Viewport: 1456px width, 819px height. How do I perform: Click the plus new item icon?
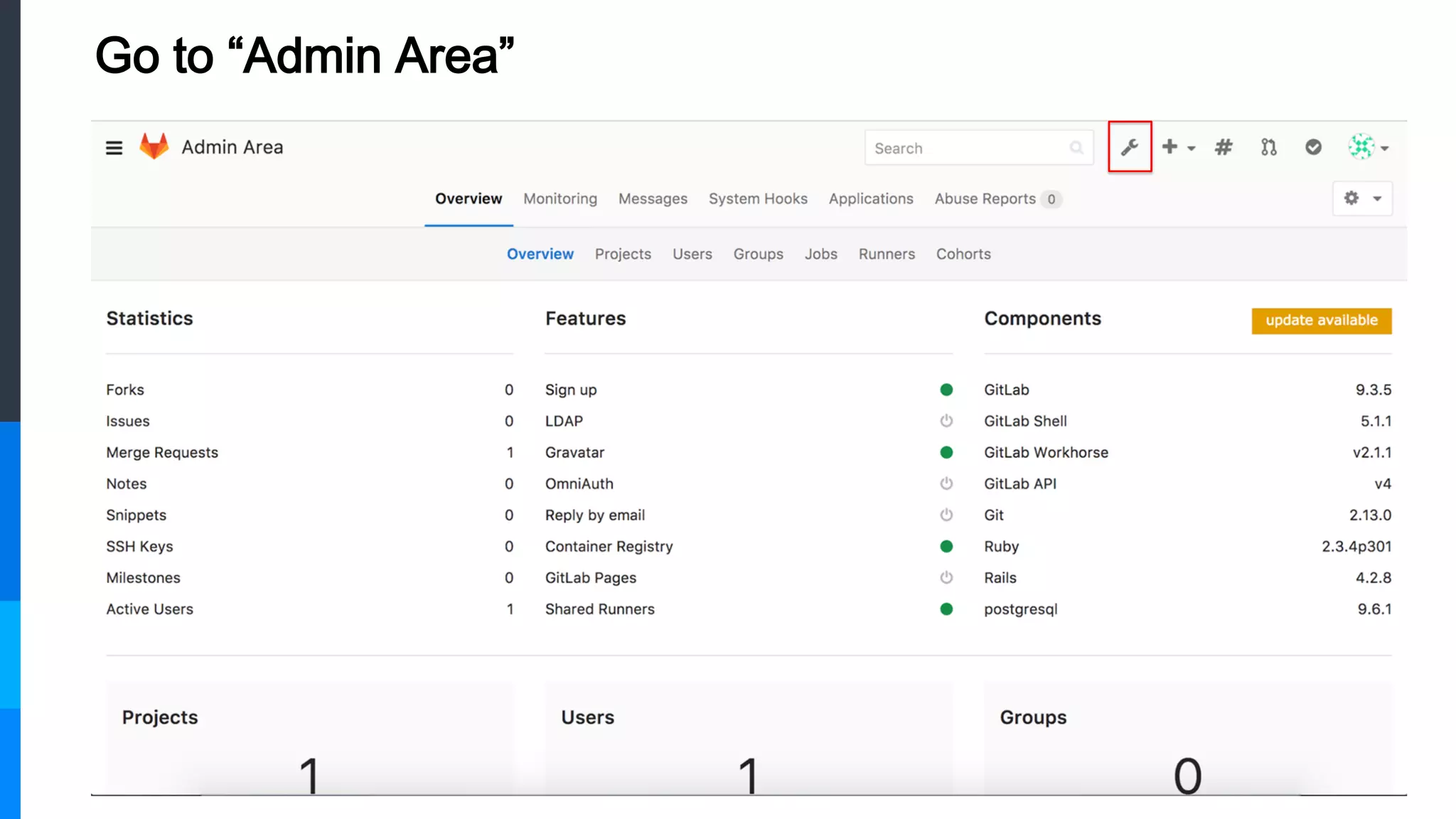(x=1169, y=146)
